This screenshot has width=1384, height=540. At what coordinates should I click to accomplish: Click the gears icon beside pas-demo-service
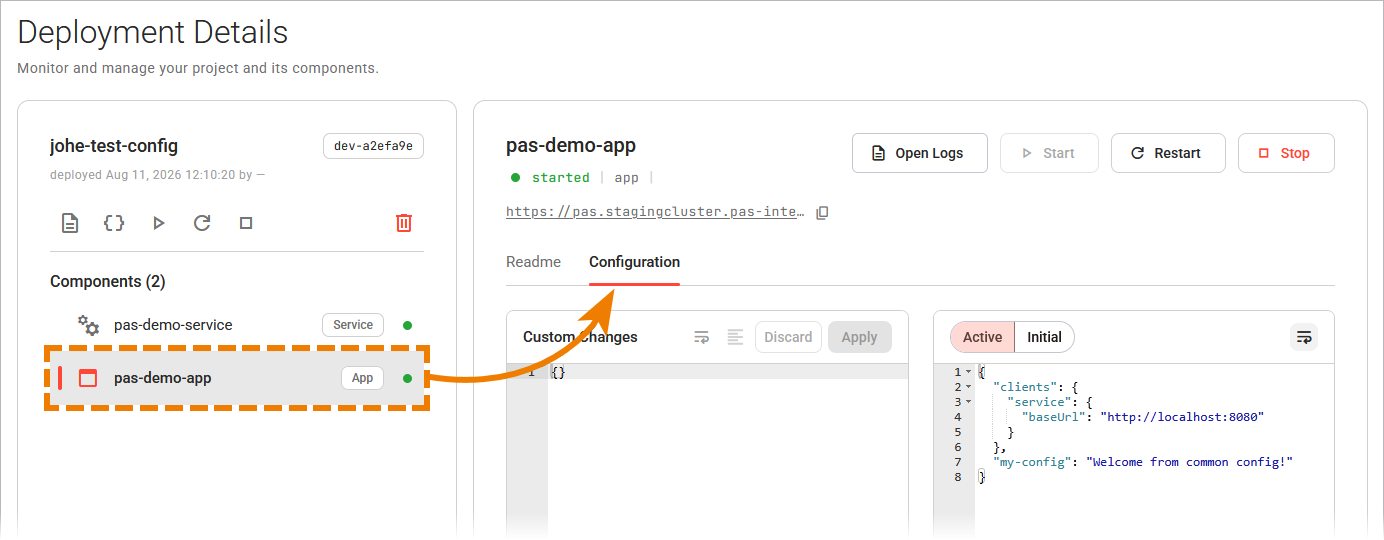click(89, 325)
